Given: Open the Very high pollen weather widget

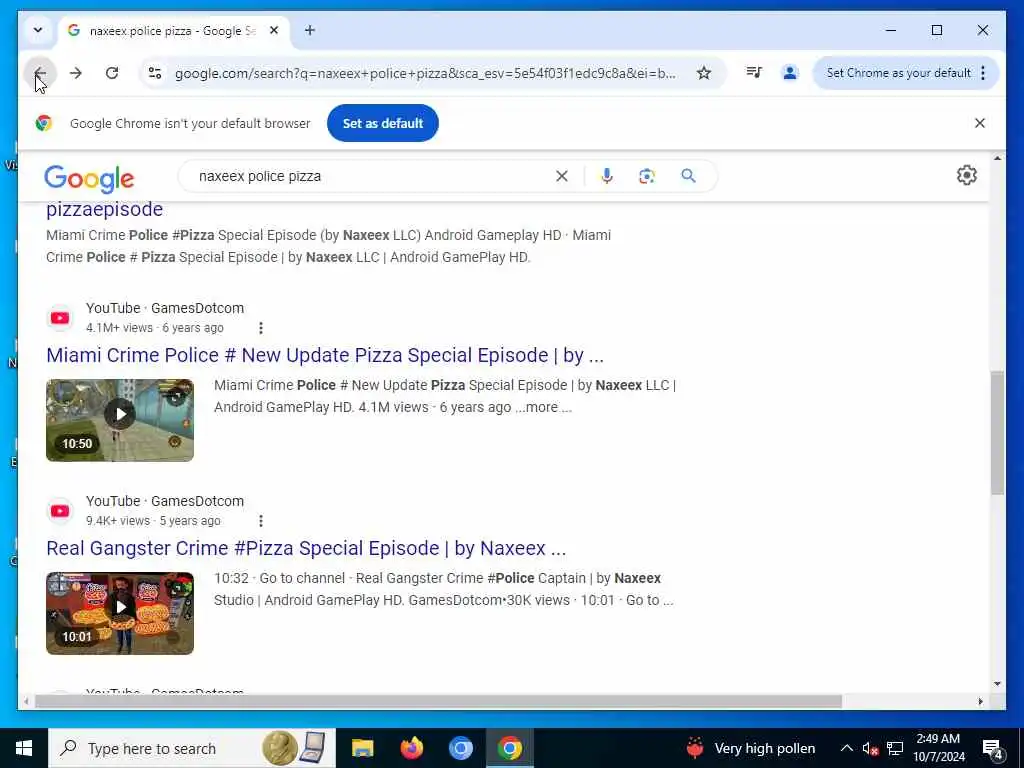Looking at the screenshot, I should coord(751,748).
